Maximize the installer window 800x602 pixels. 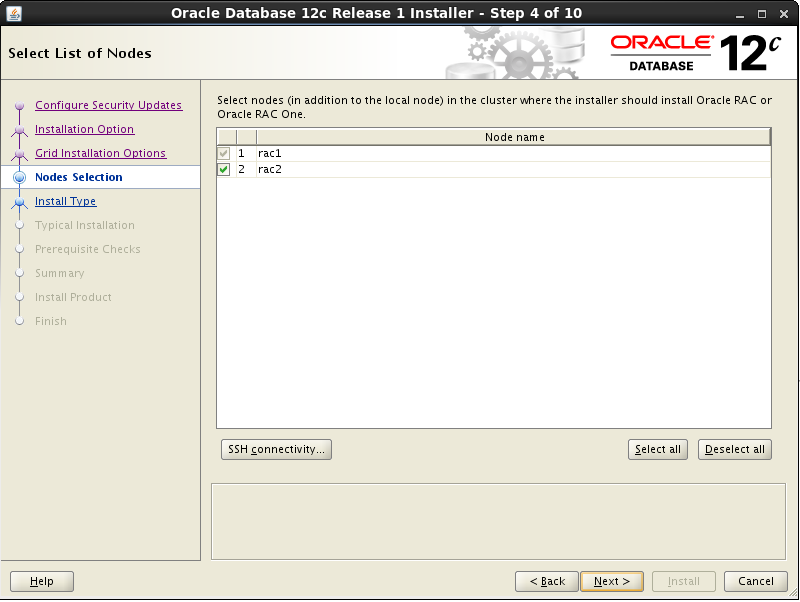[x=762, y=14]
